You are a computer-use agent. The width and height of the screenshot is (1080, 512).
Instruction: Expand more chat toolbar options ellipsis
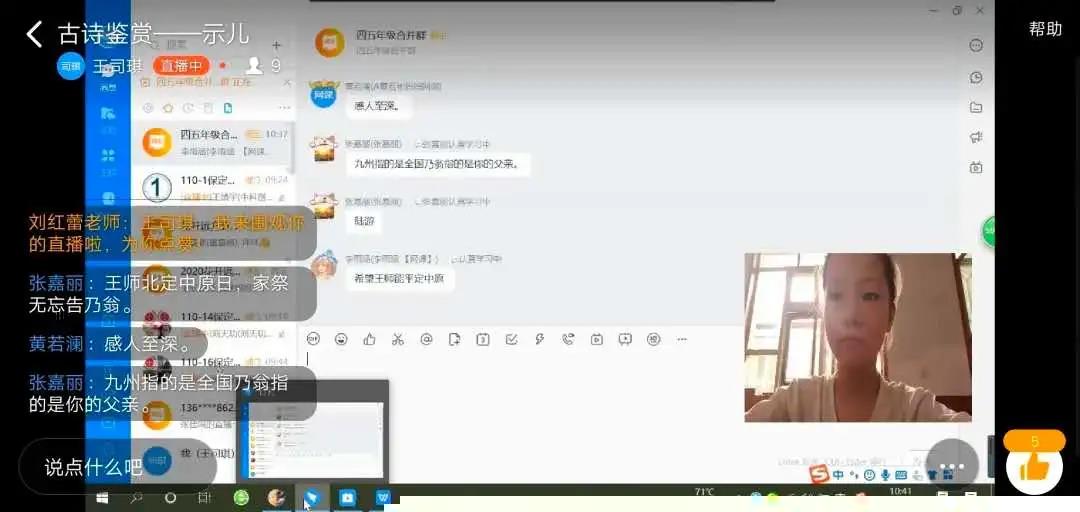point(682,339)
